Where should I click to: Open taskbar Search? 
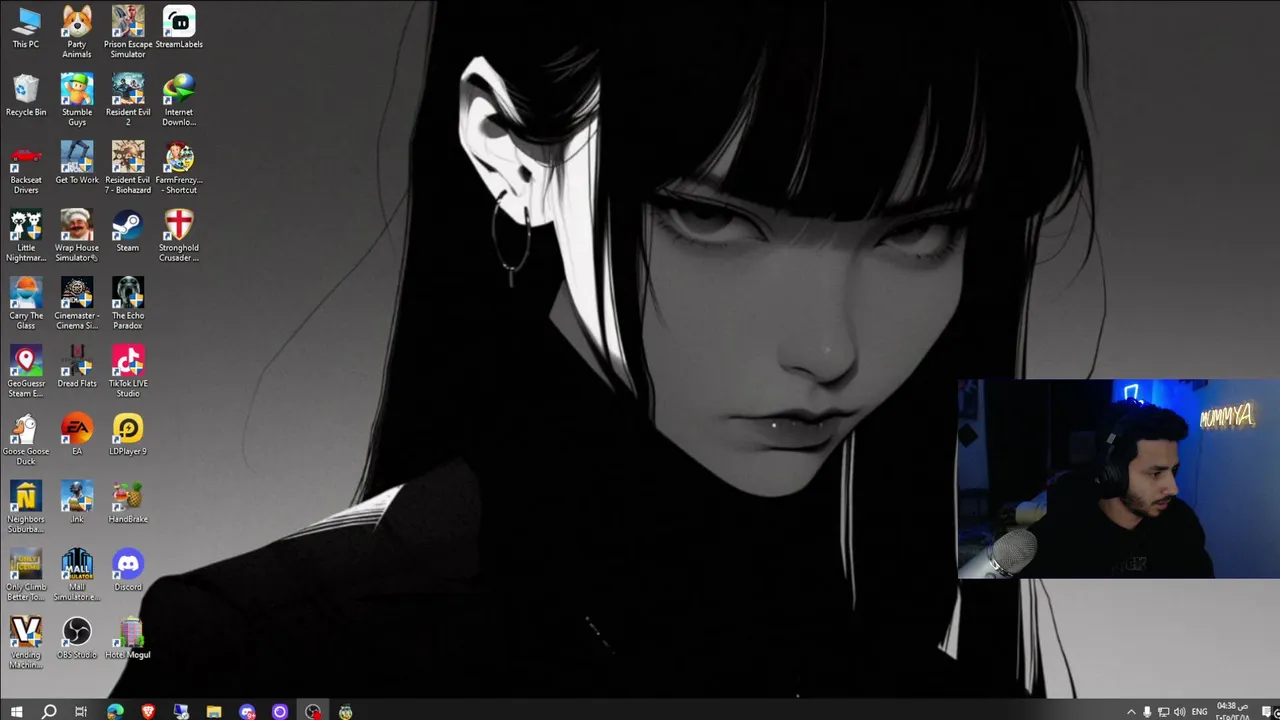[48, 712]
